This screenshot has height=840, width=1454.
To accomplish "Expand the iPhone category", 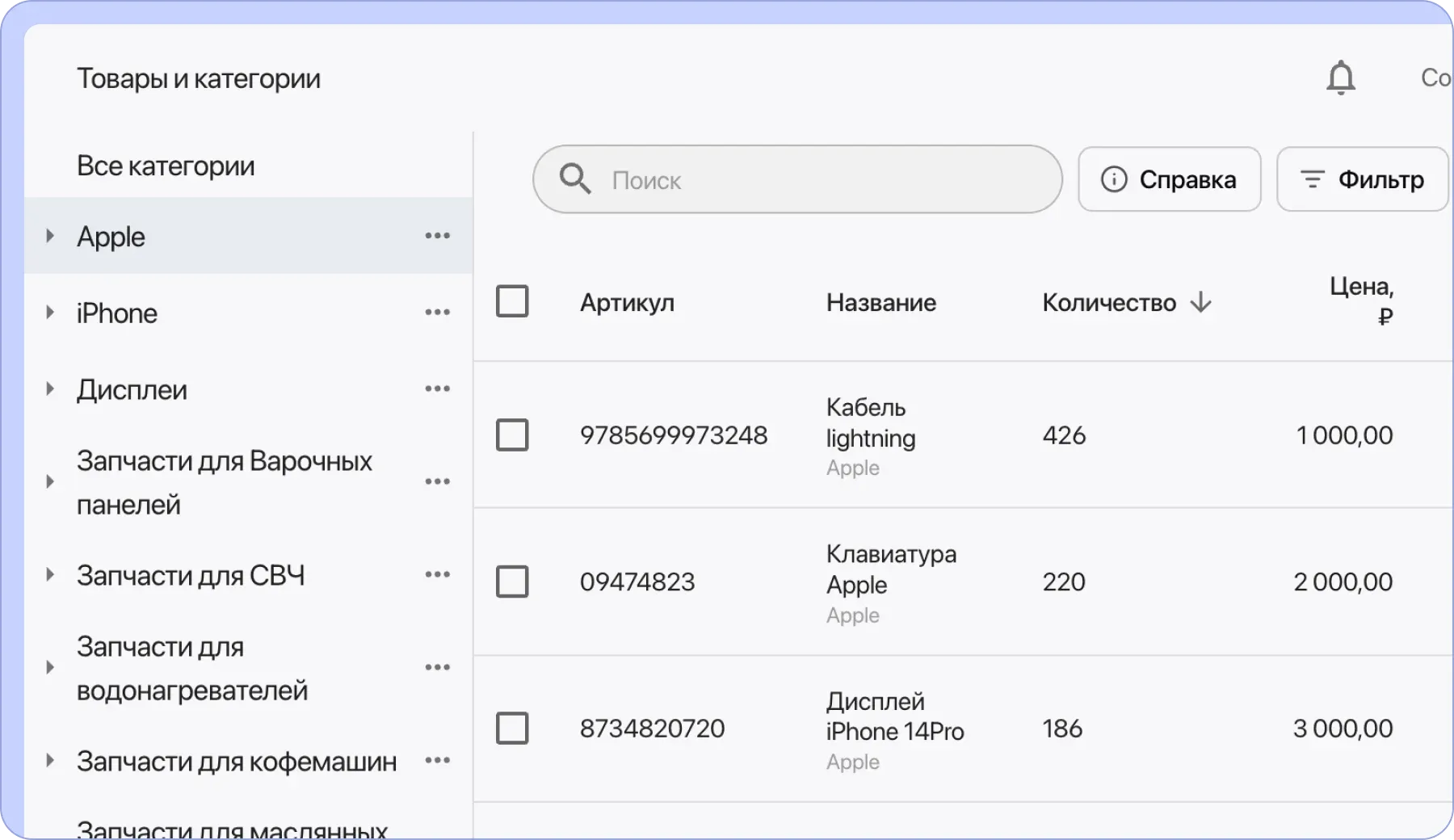I will click(x=50, y=312).
